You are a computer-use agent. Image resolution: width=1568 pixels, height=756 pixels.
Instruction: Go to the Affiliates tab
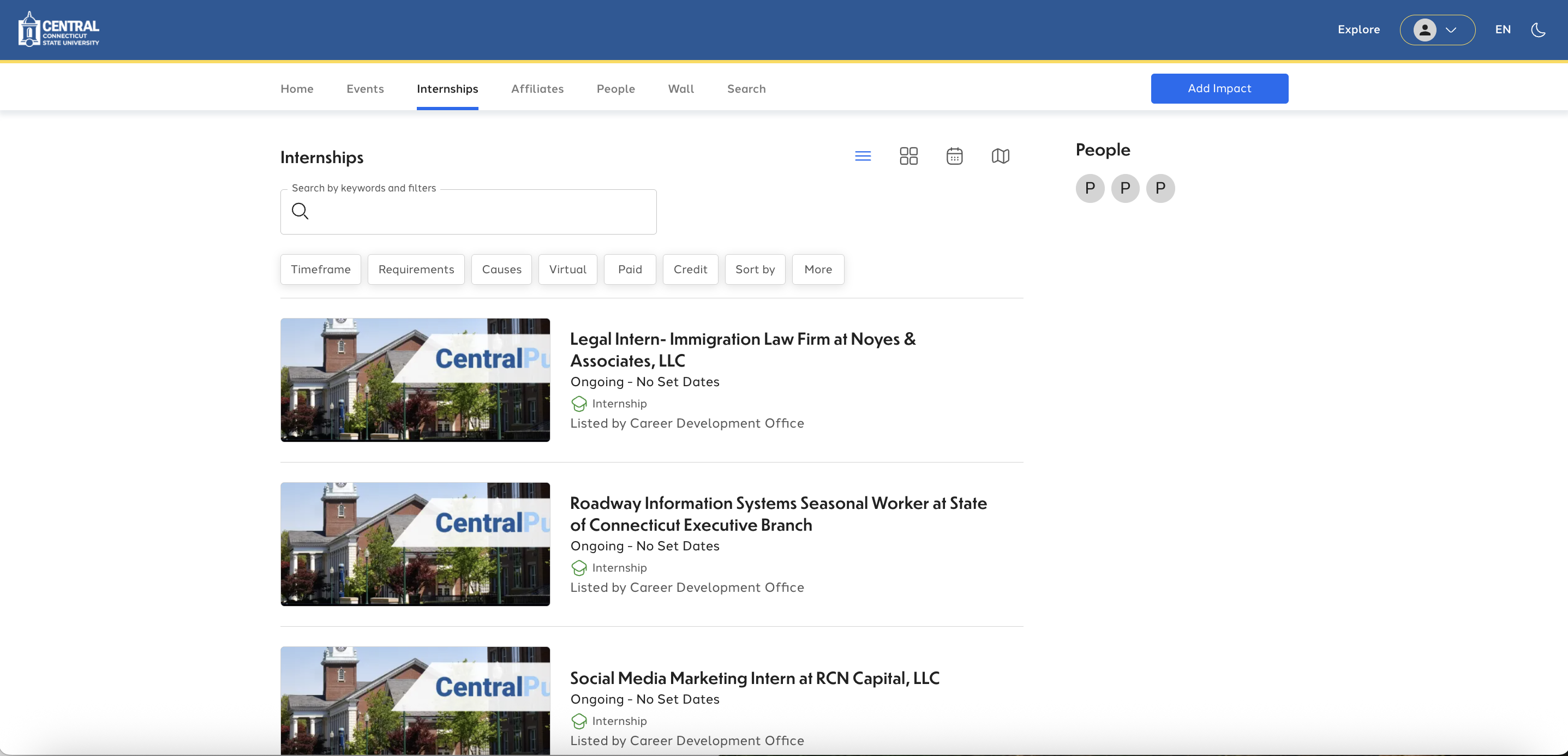(x=537, y=89)
